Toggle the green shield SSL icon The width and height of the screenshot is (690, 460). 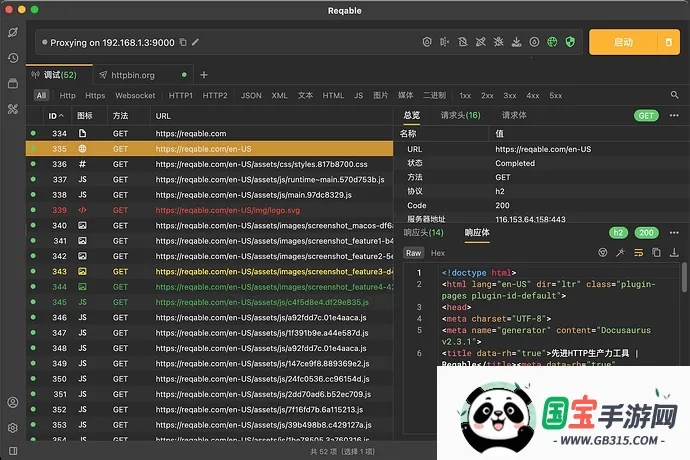tap(570, 42)
